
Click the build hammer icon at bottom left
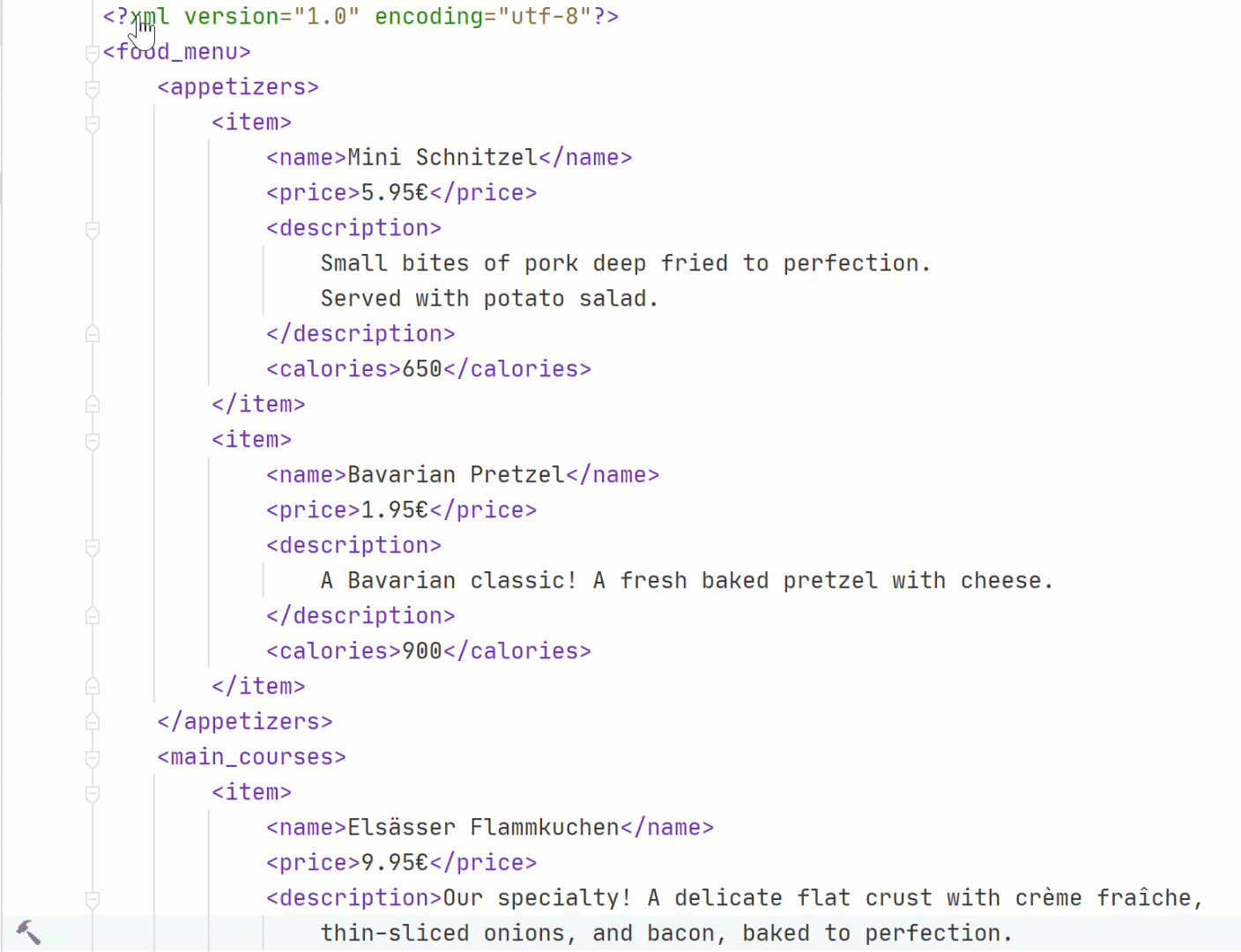click(29, 932)
